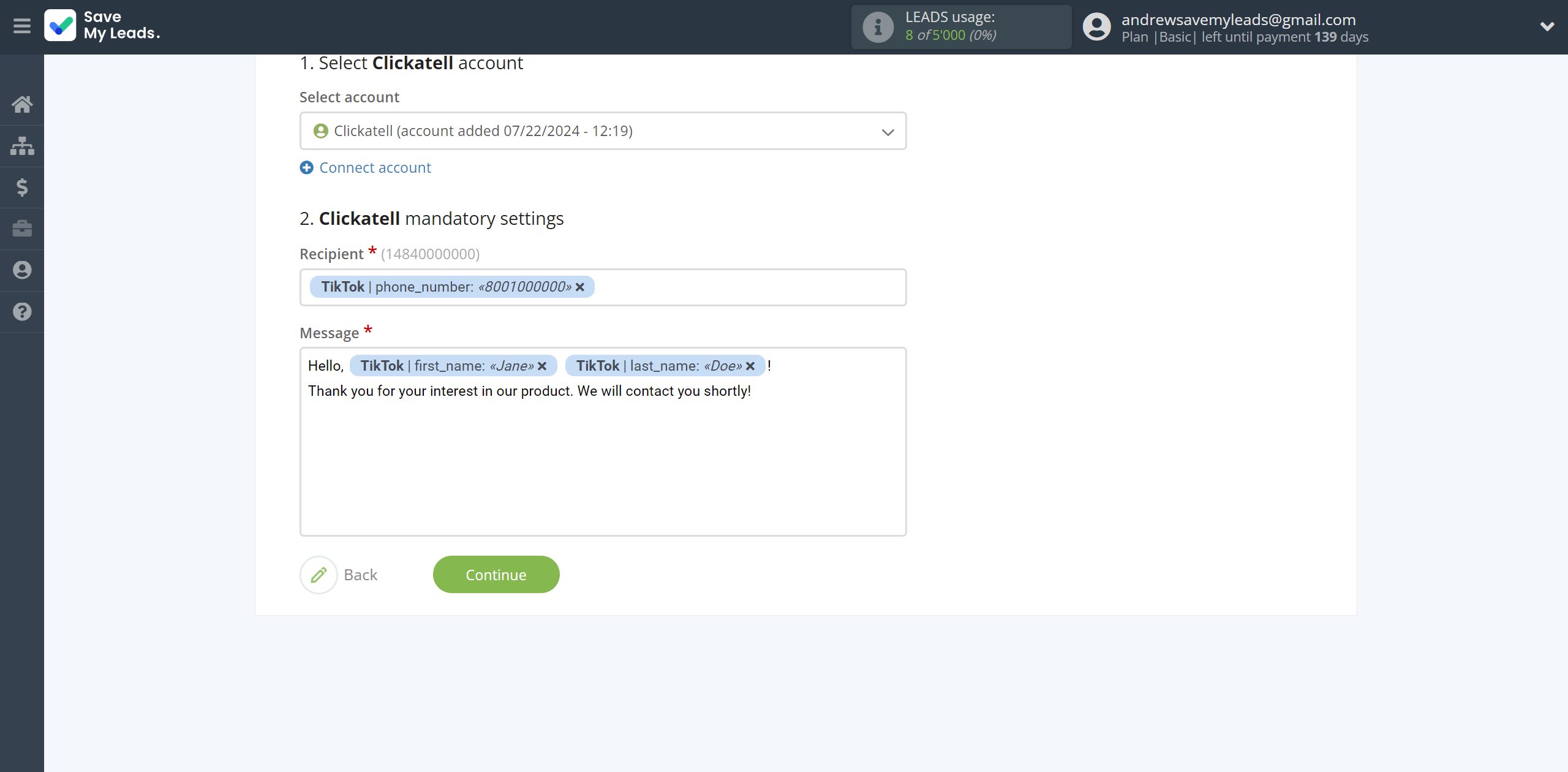Click the Back text link

pyautogui.click(x=360, y=575)
